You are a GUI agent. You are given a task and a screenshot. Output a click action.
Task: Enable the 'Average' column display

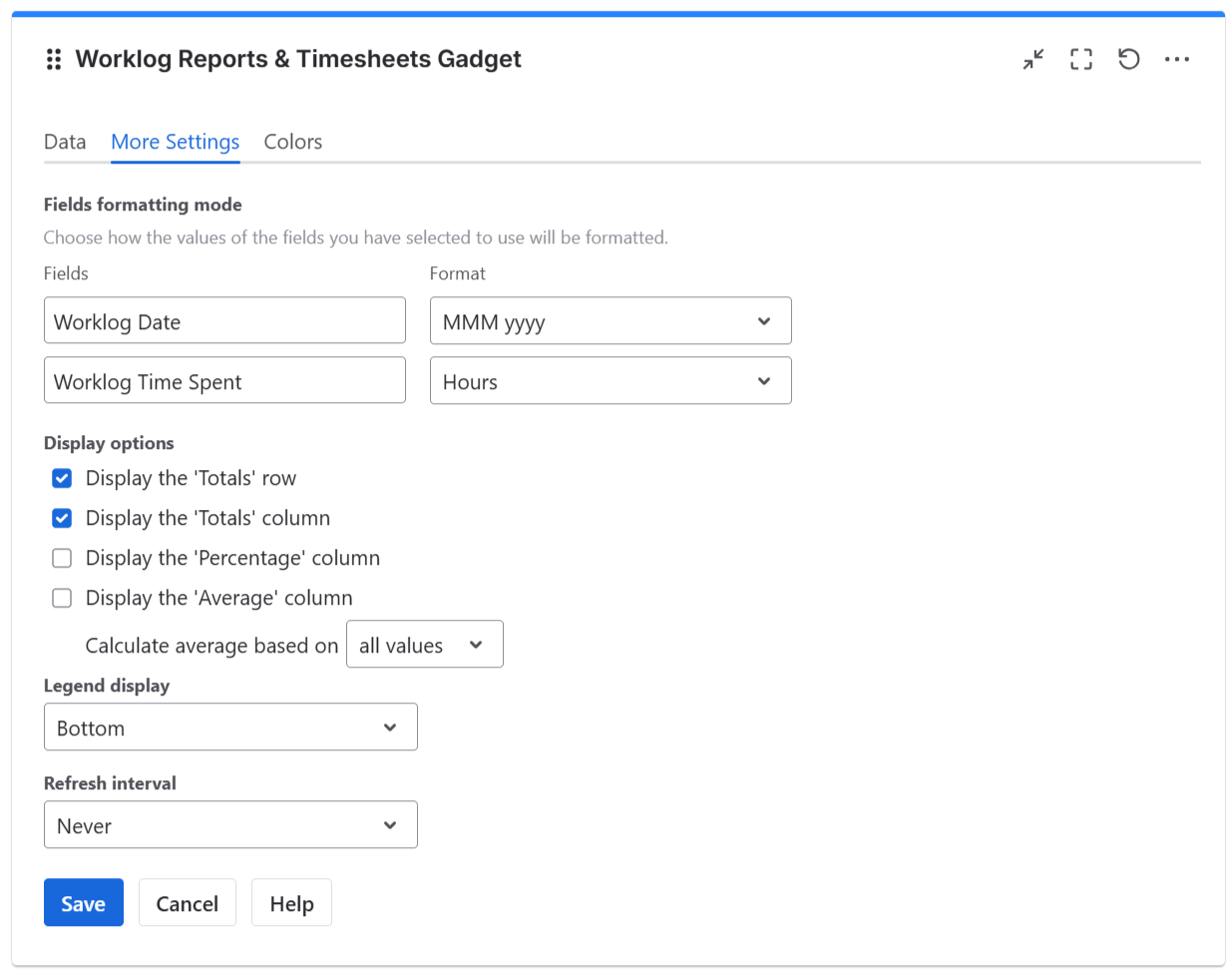point(62,598)
